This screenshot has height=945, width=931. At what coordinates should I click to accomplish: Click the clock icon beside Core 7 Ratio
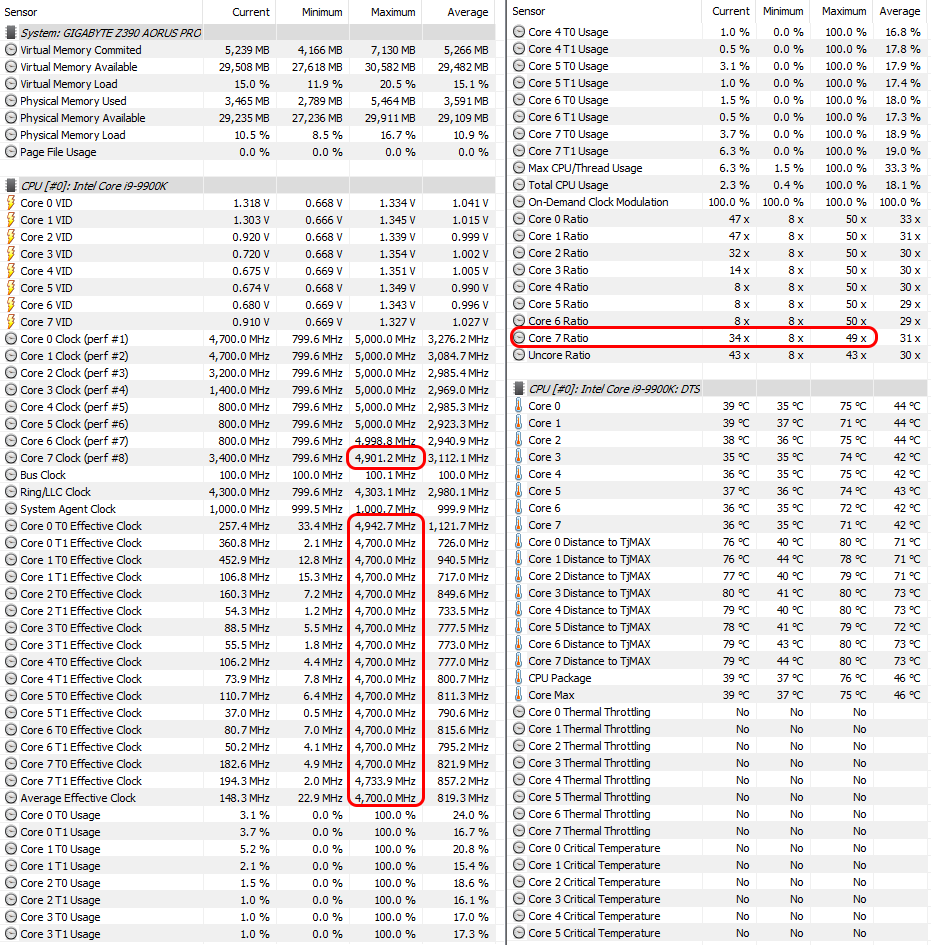pos(518,338)
